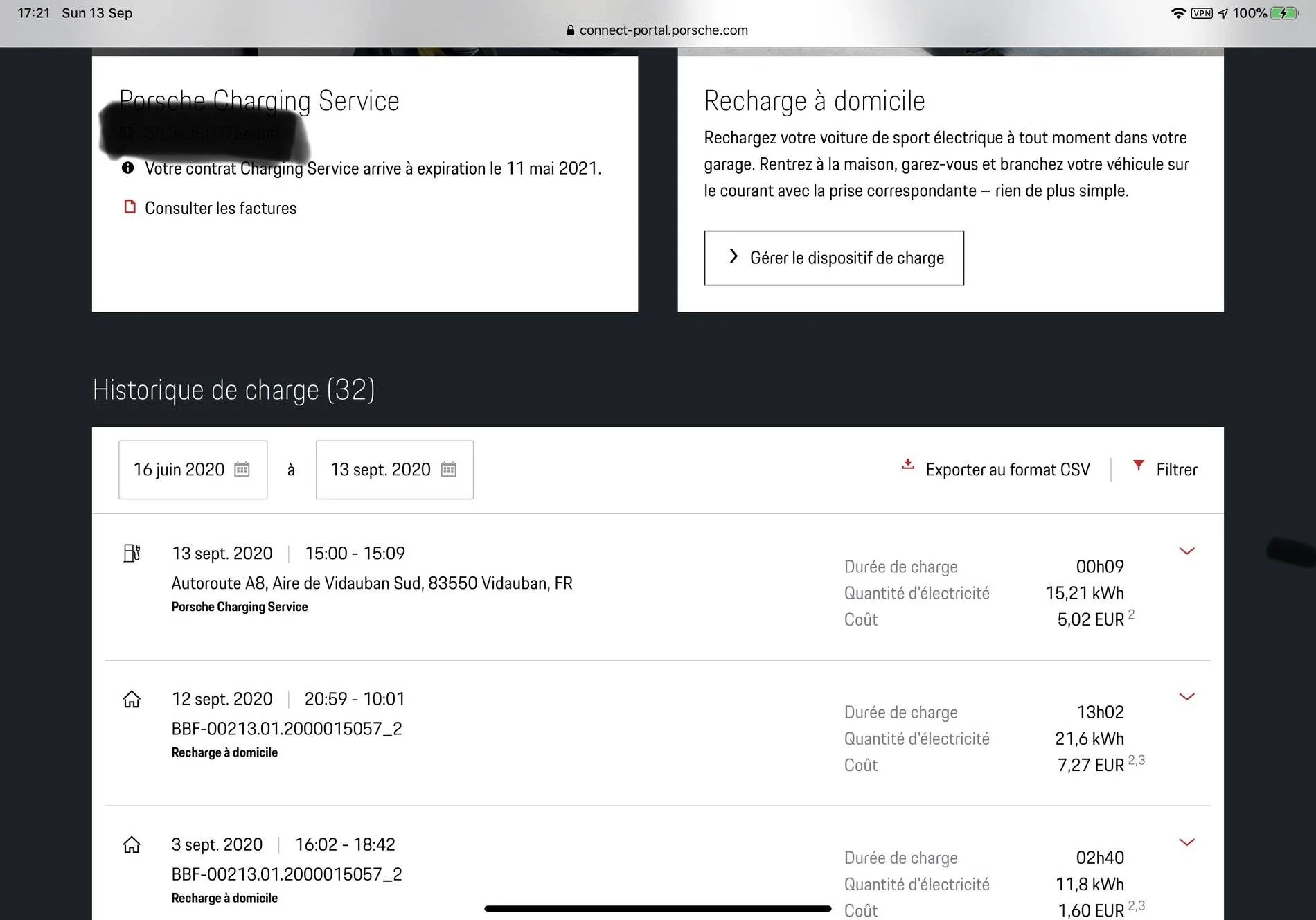Click the 13h02 charge duration
Image resolution: width=1316 pixels, height=920 pixels.
[x=1100, y=712]
